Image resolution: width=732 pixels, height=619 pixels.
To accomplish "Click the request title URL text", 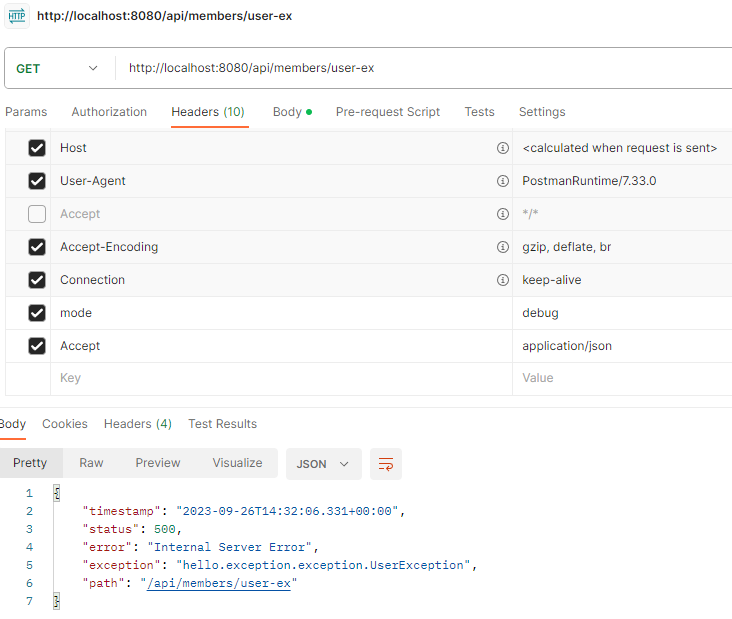I will click(x=164, y=16).
